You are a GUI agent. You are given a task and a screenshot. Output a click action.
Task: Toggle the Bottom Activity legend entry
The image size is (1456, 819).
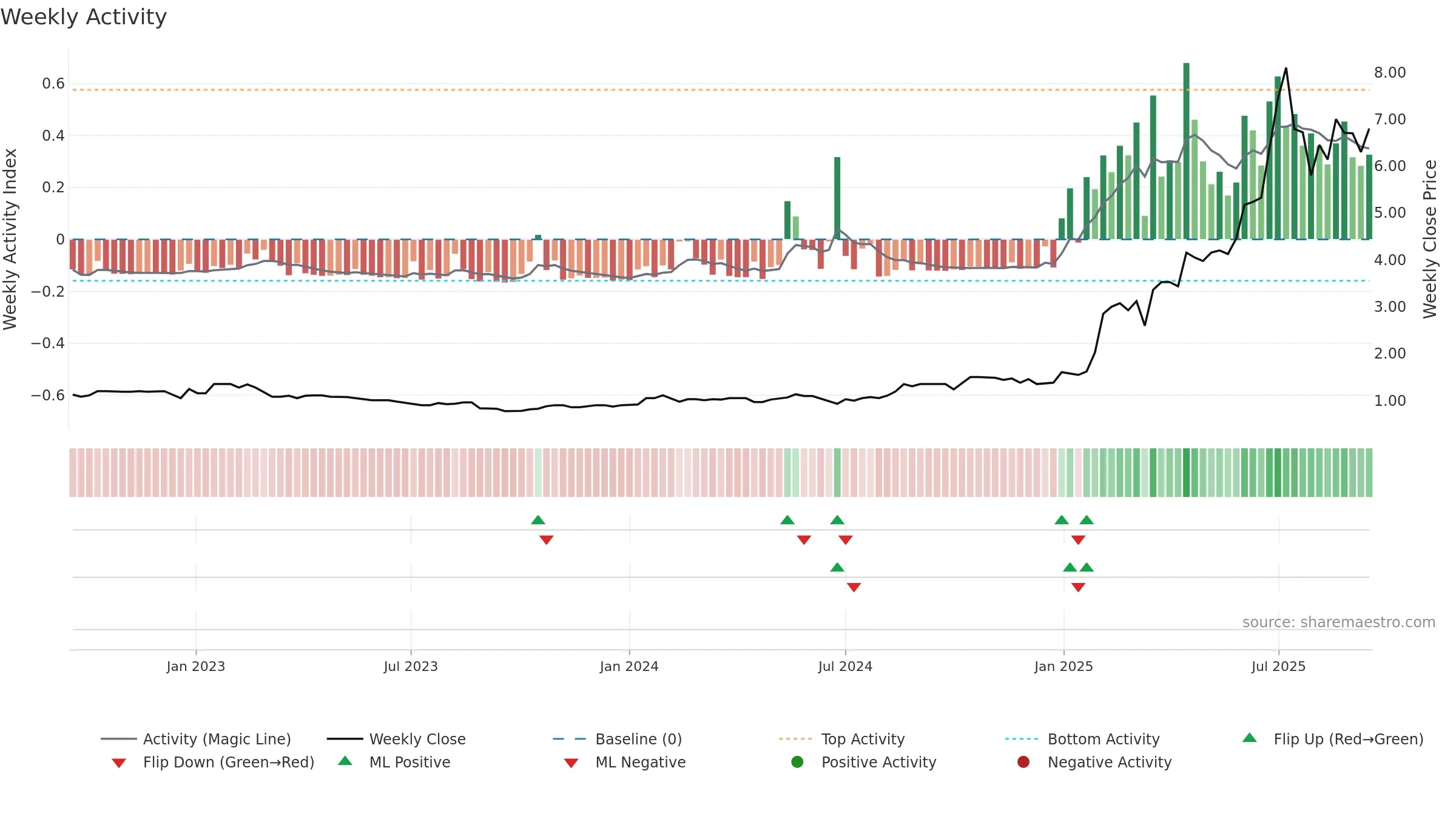(1082, 739)
